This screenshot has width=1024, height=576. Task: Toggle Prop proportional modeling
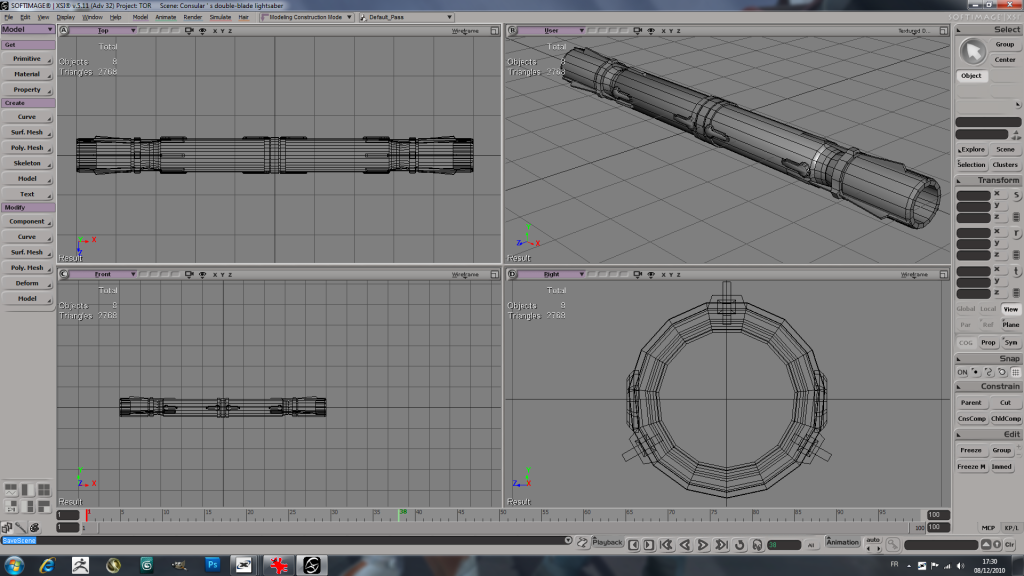coord(988,342)
